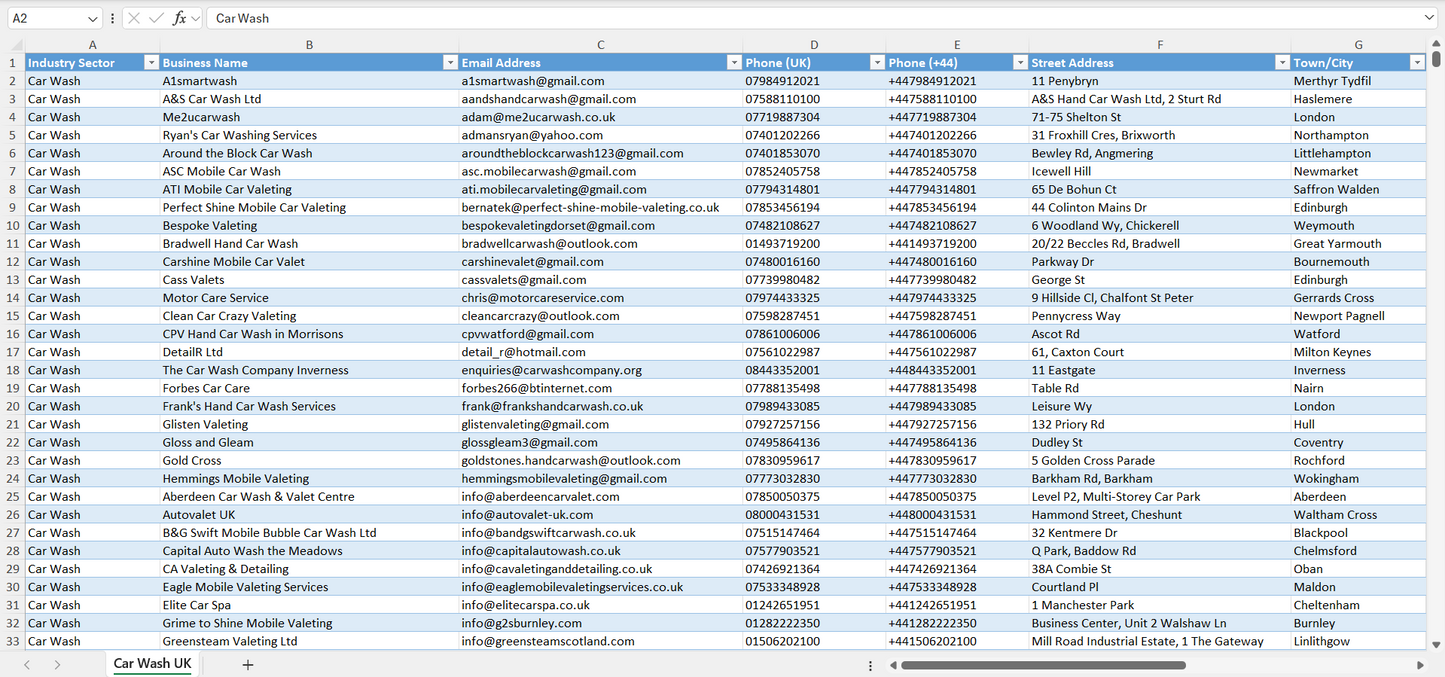Viewport: 1445px width, 677px height.
Task: Open Street Address filter dropdown
Action: [1282, 62]
